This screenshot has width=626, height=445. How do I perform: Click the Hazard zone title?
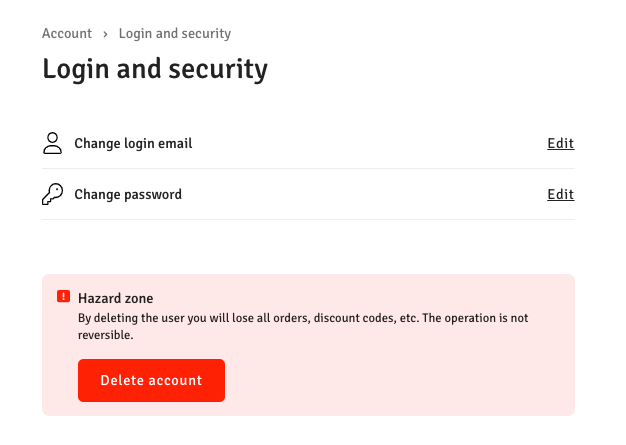point(115,298)
